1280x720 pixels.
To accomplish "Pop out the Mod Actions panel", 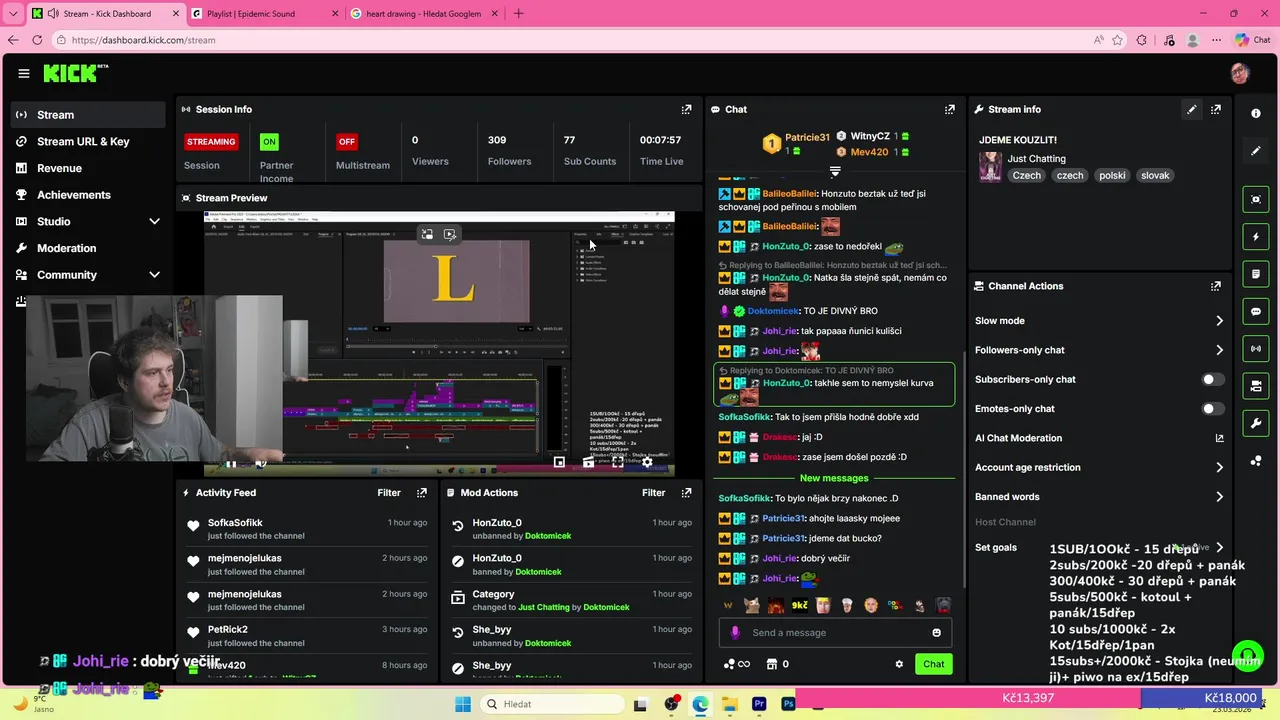I will (686, 492).
